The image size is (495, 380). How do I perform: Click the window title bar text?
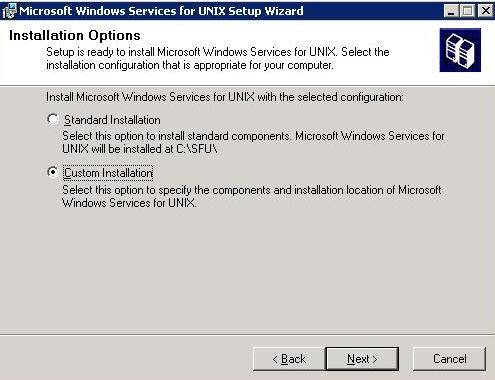coord(161,11)
